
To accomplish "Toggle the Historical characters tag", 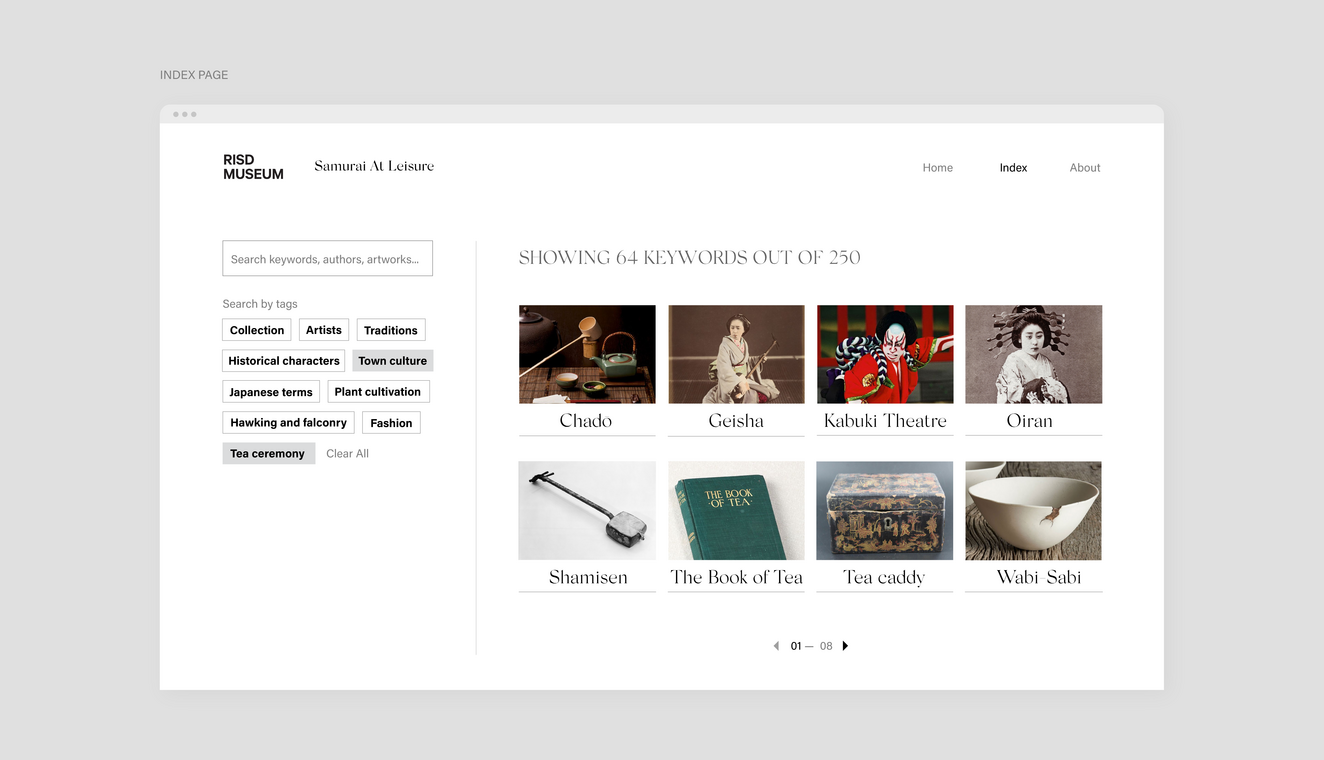I will coord(283,361).
